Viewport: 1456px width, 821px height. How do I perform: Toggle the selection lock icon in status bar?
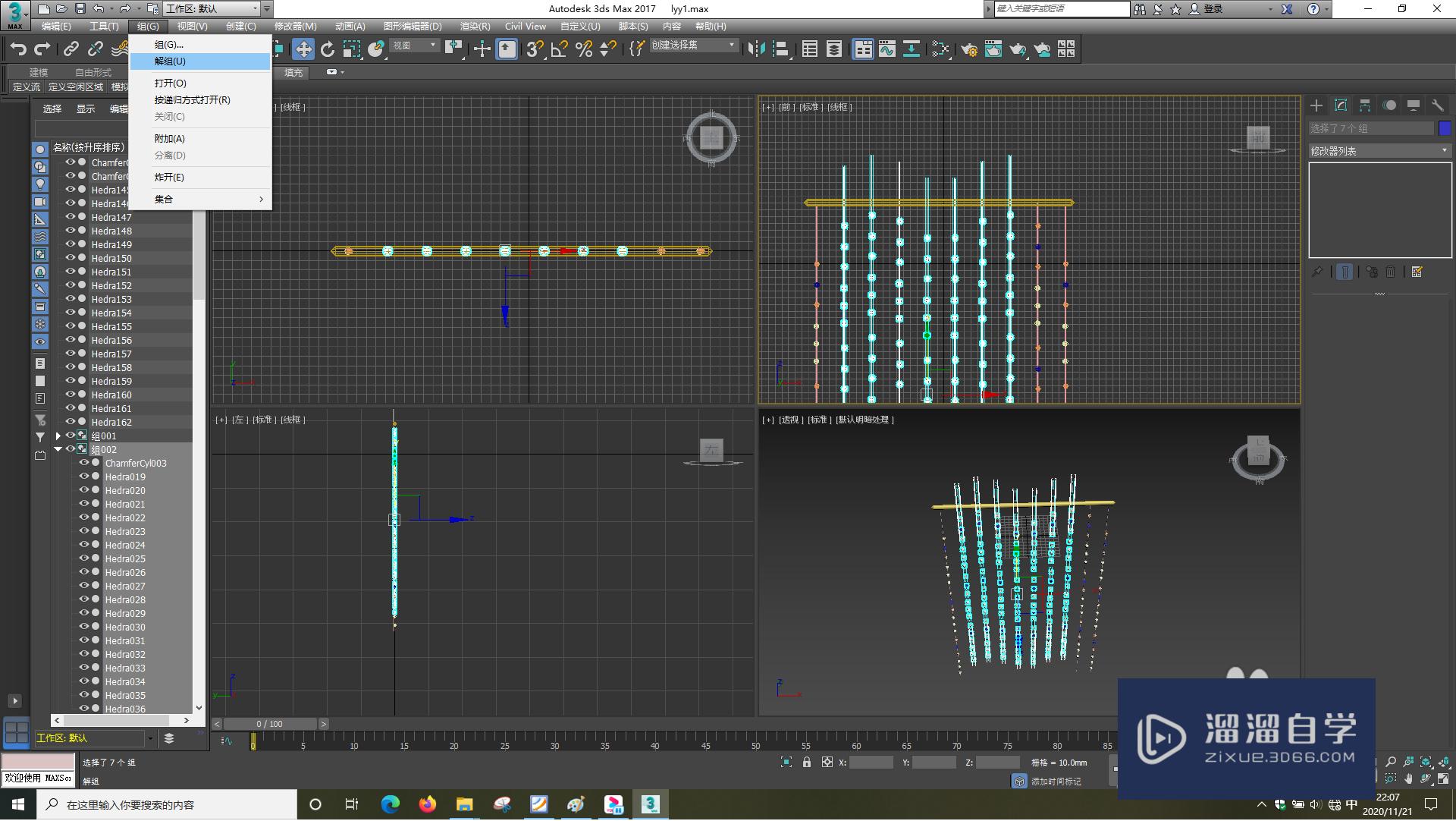807,763
